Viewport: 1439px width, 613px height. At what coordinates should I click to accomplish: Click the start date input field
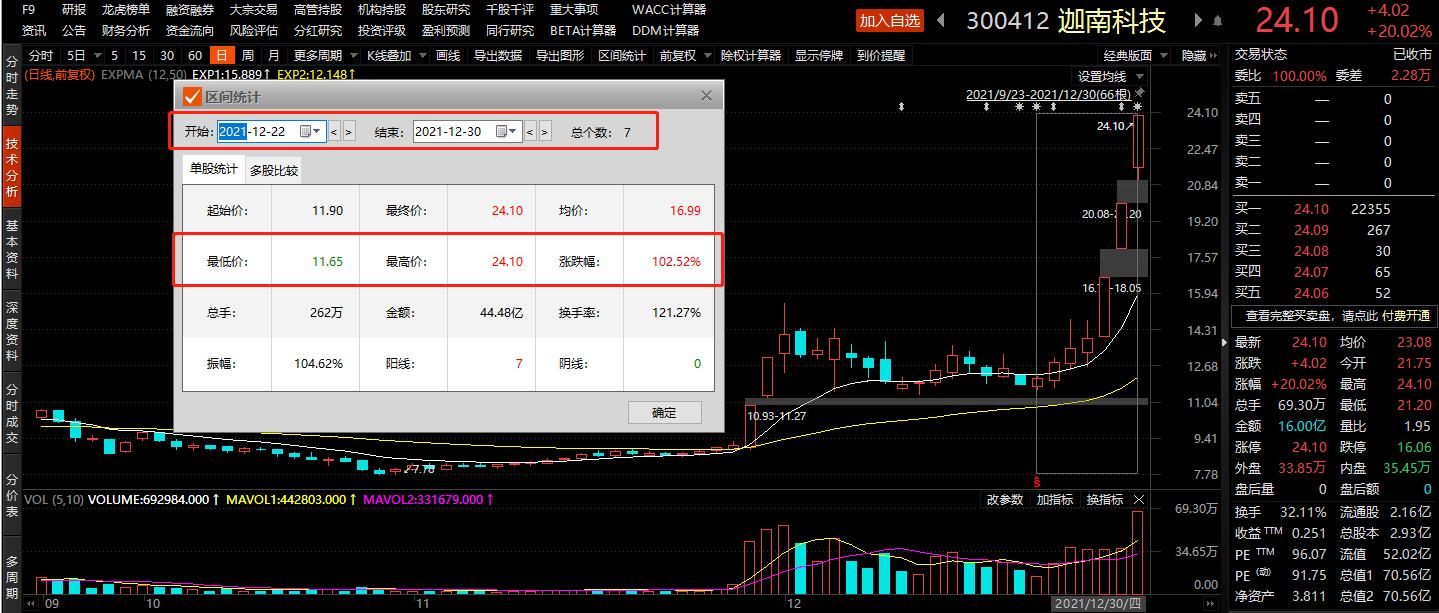(264, 131)
